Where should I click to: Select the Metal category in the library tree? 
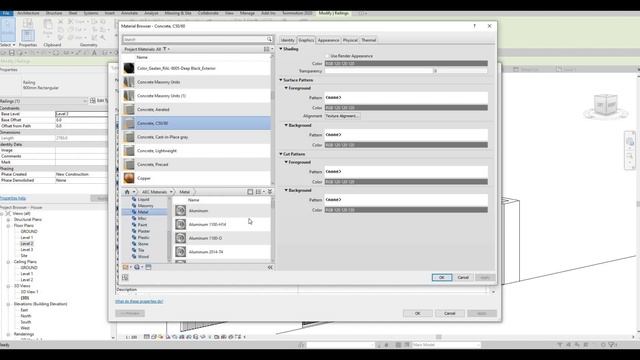pos(143,212)
